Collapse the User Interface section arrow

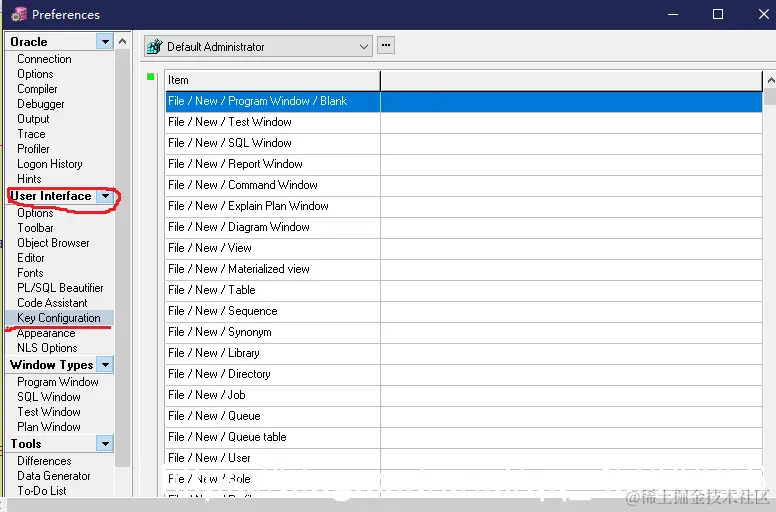point(105,196)
